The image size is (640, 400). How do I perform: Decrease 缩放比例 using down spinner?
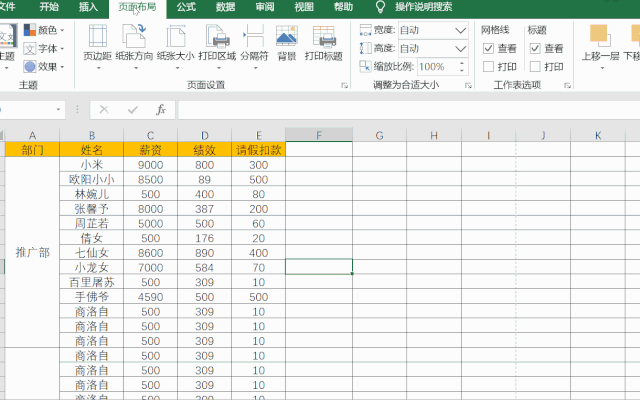(462, 70)
